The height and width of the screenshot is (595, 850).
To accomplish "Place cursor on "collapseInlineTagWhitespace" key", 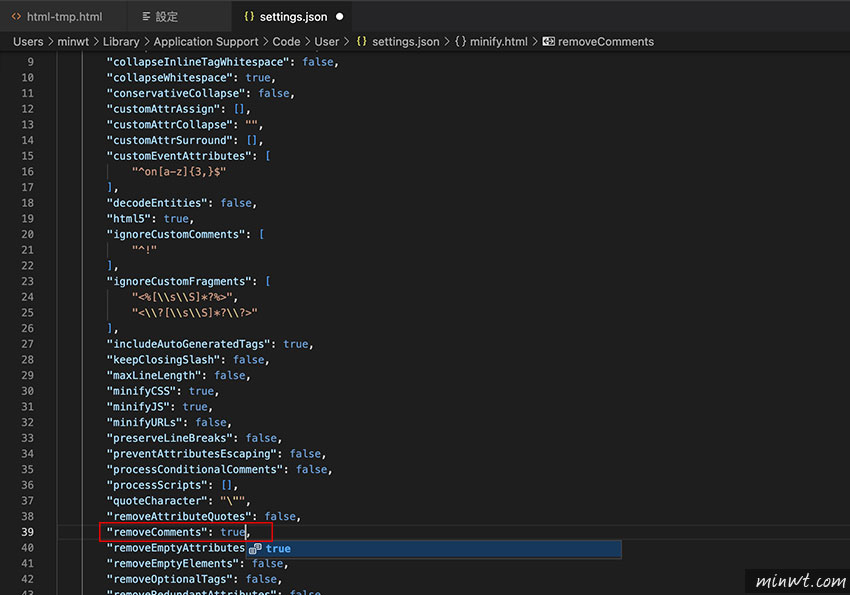I will [x=198, y=62].
